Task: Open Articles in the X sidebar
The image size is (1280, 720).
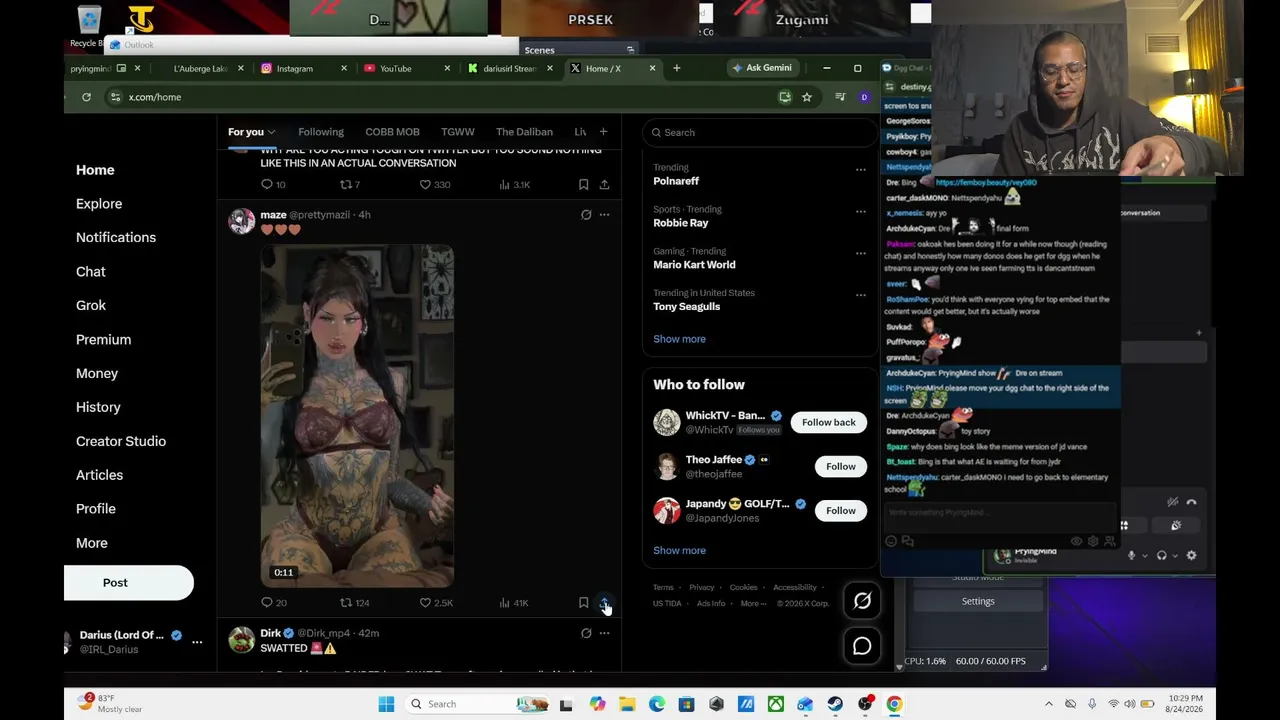Action: (x=100, y=475)
